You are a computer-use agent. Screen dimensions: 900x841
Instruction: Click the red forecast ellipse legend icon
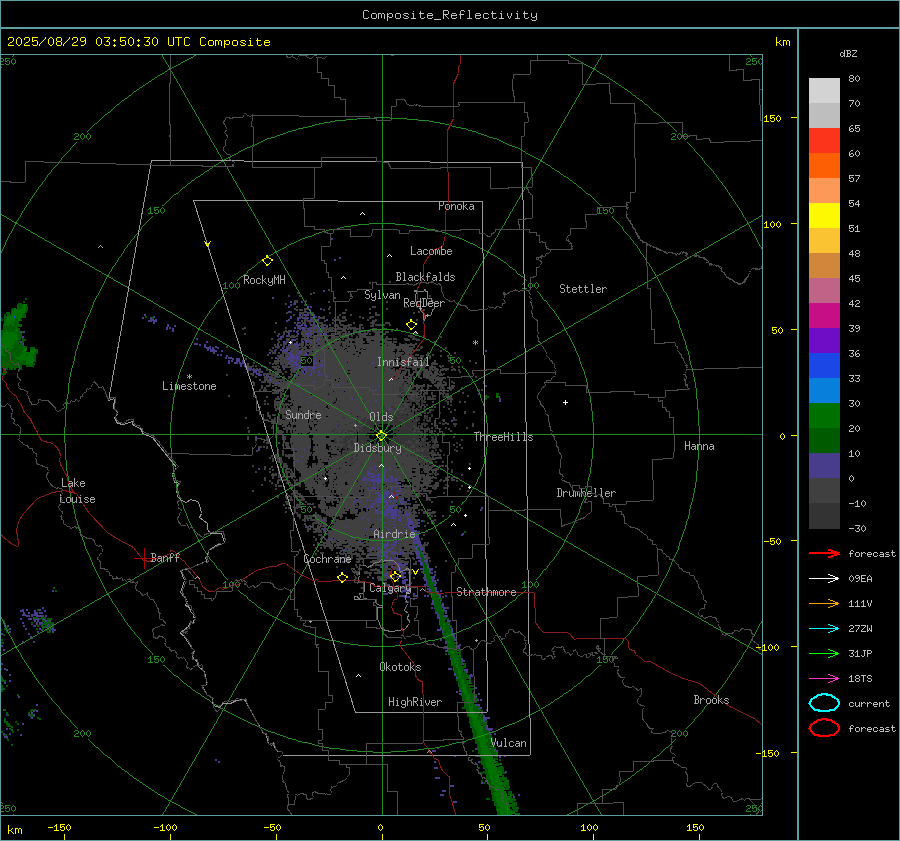(x=824, y=728)
